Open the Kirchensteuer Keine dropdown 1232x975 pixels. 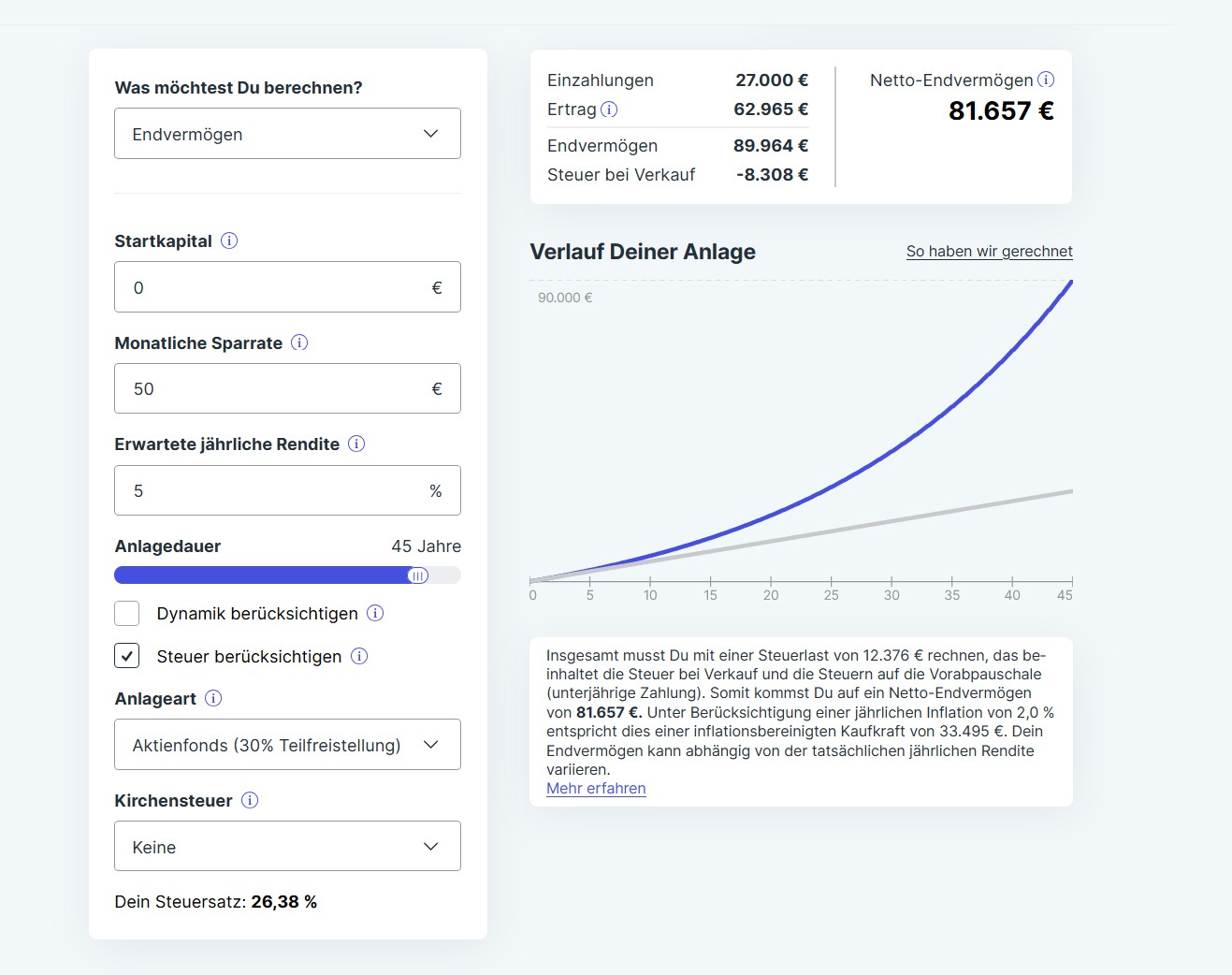point(287,847)
